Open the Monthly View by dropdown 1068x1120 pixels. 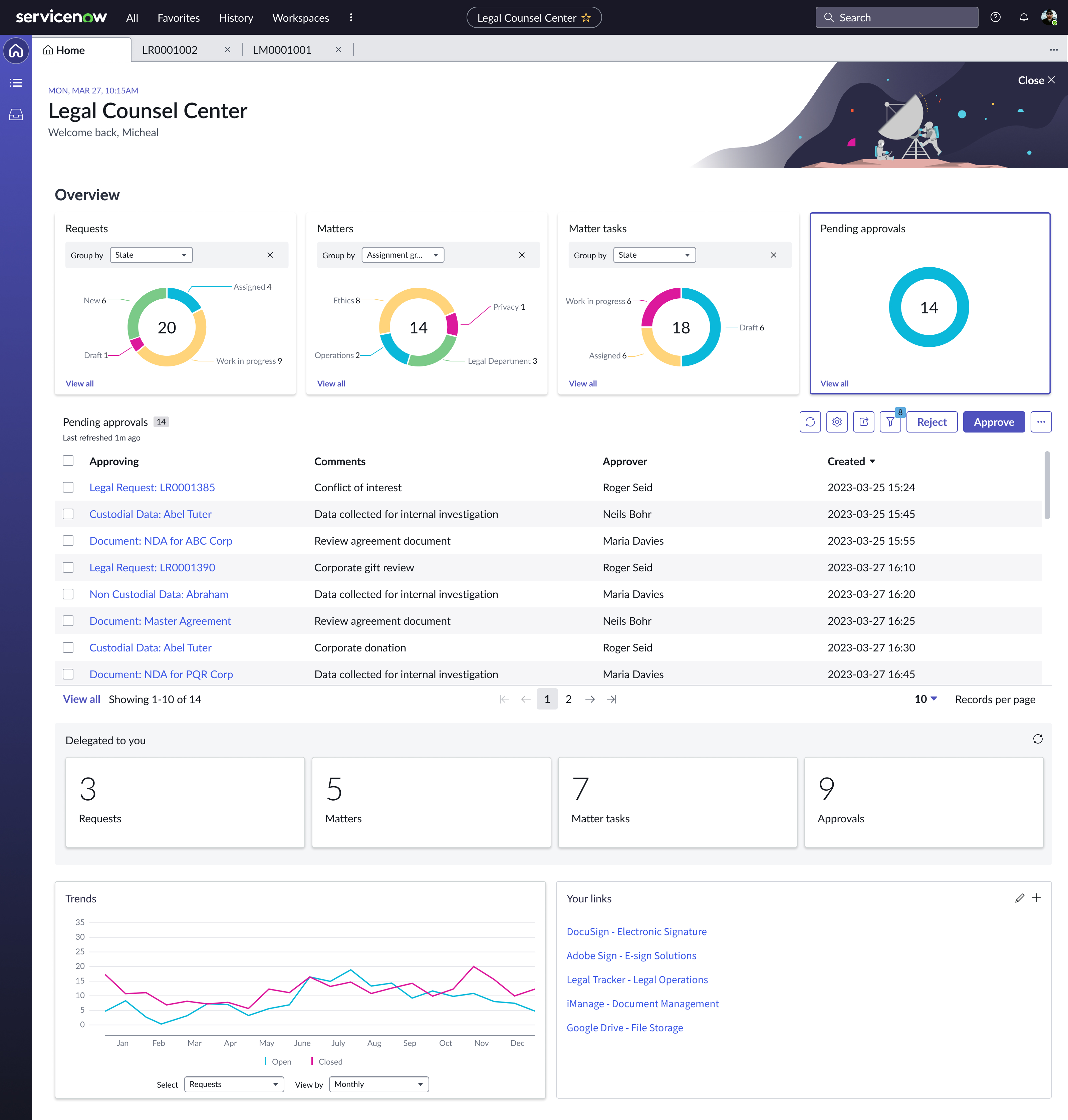[x=378, y=1084]
